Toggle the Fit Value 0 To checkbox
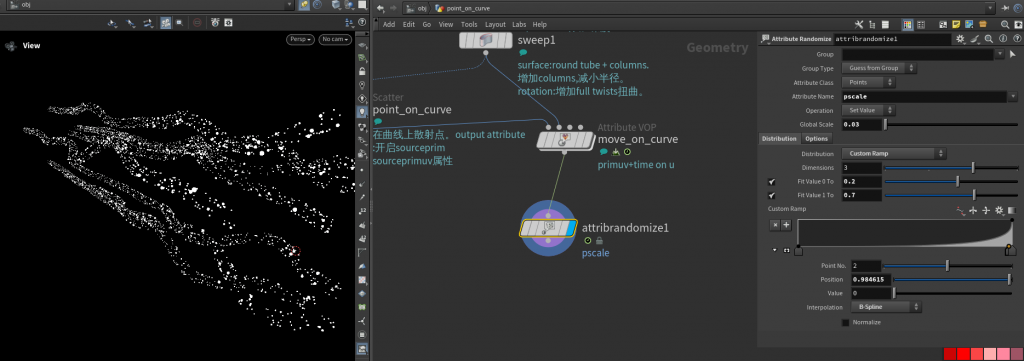 [772, 181]
